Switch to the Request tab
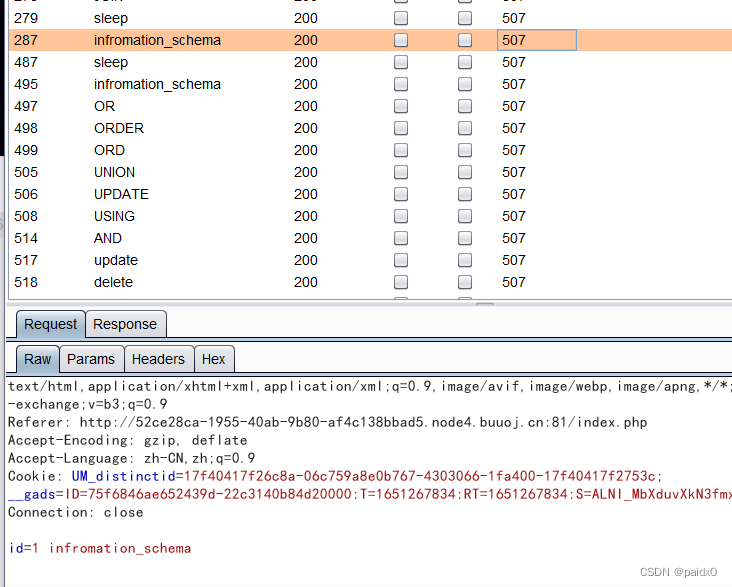 tap(50, 324)
